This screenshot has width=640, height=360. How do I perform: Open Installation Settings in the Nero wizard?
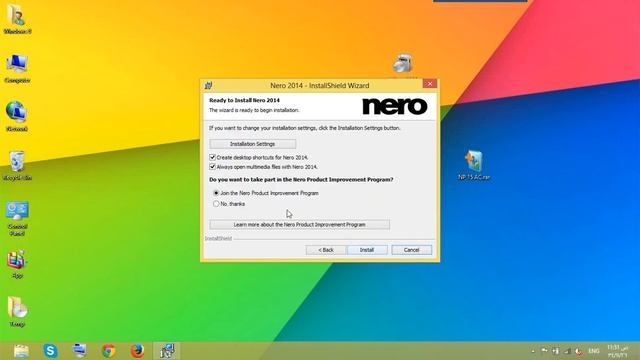click(x=253, y=144)
